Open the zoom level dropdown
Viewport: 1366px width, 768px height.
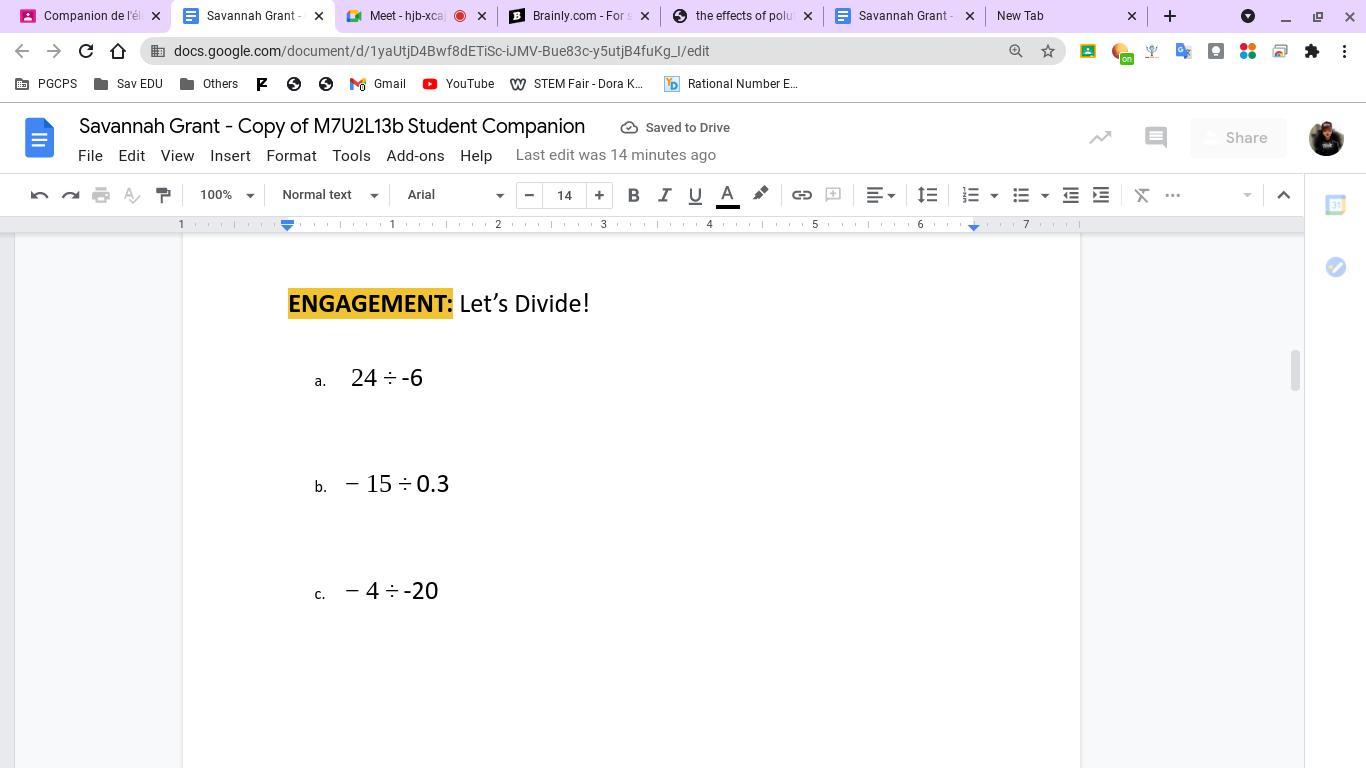[227, 195]
